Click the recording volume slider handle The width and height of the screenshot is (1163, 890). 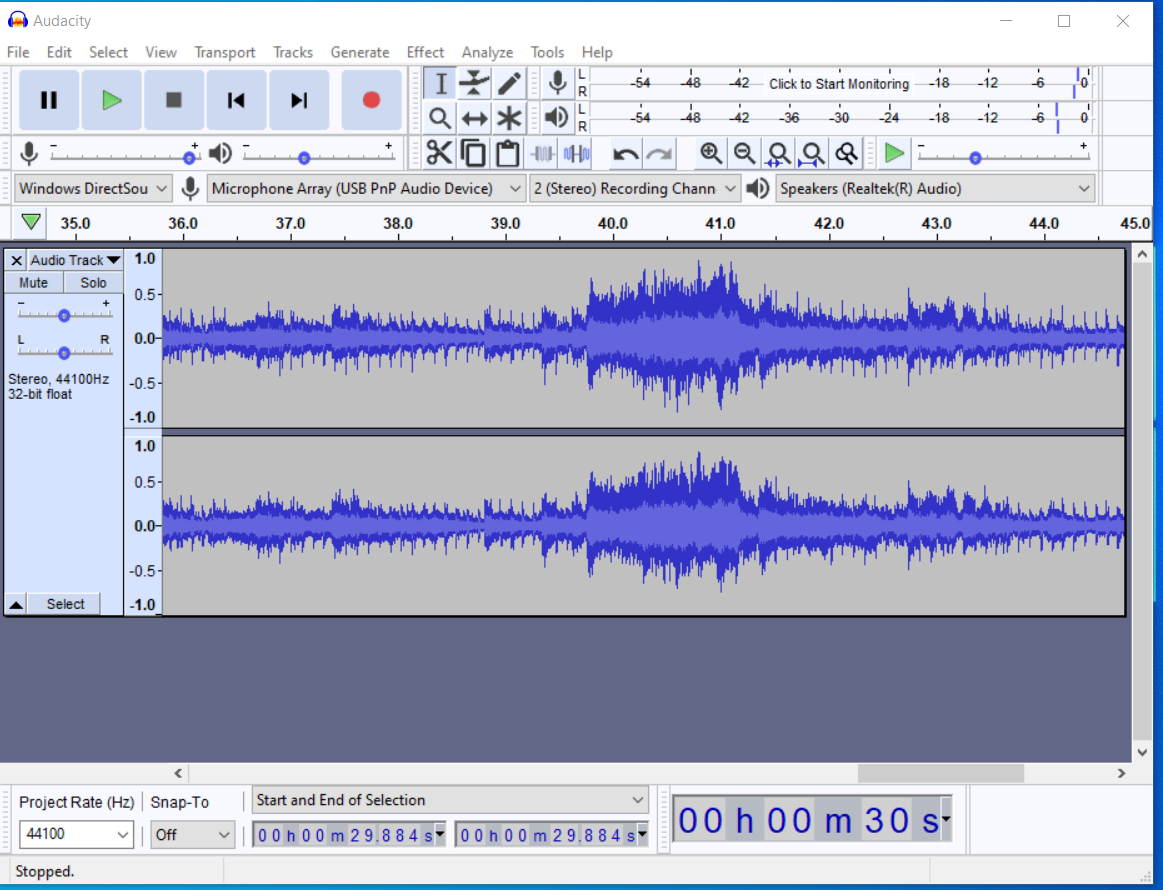(189, 158)
